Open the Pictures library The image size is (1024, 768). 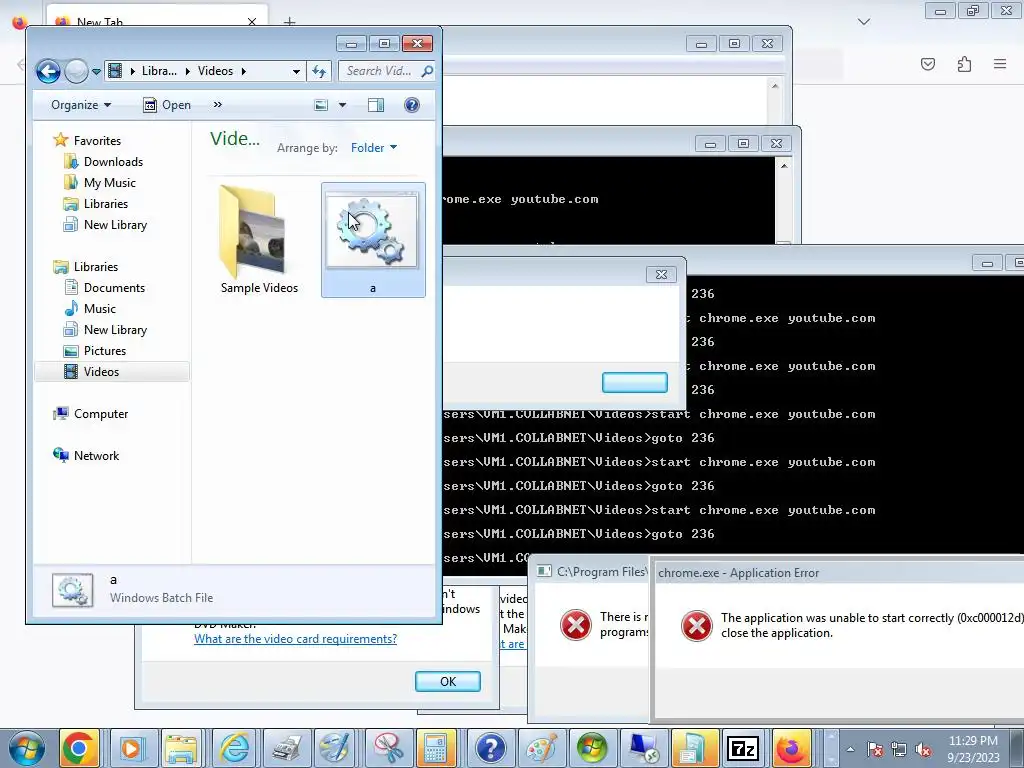(104, 351)
